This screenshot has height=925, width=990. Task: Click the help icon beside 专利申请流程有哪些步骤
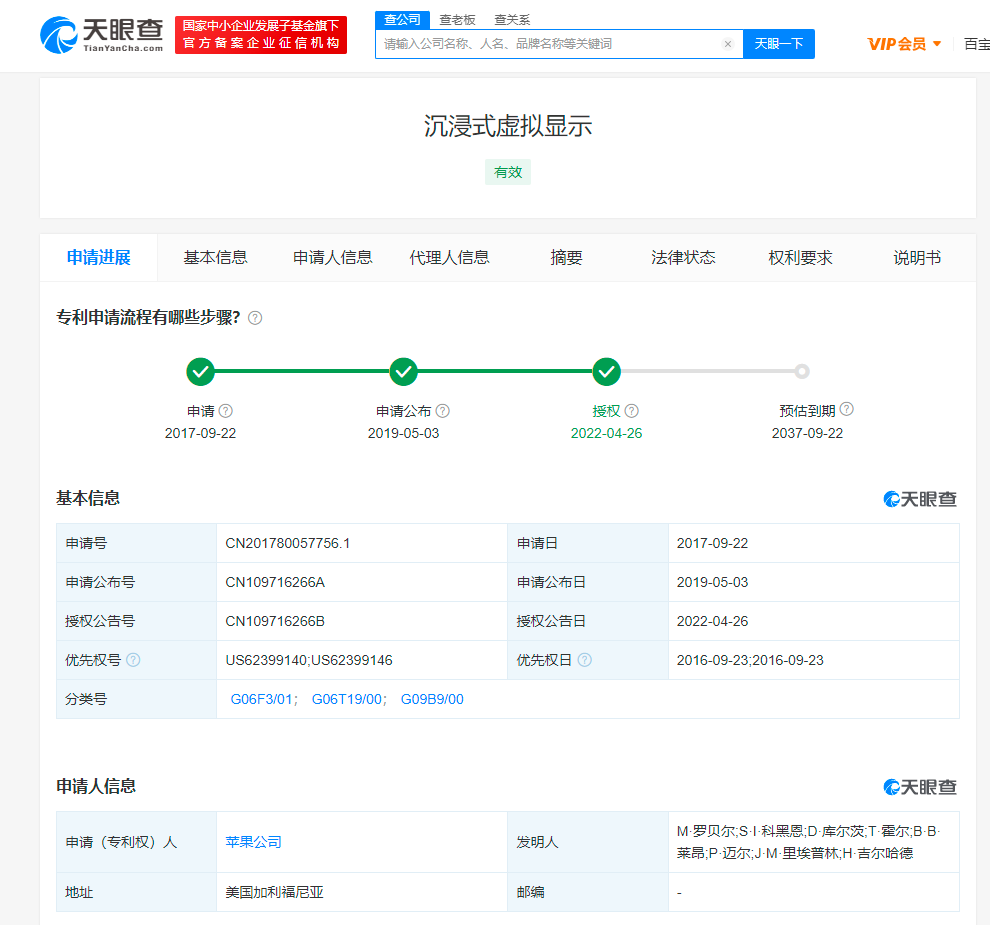255,318
